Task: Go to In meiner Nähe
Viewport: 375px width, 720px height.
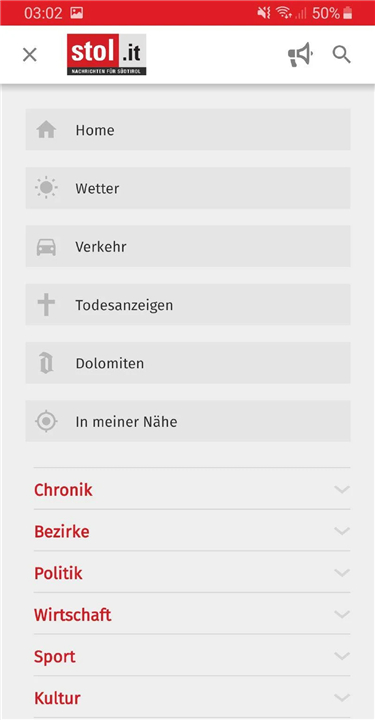Action: [x=188, y=421]
